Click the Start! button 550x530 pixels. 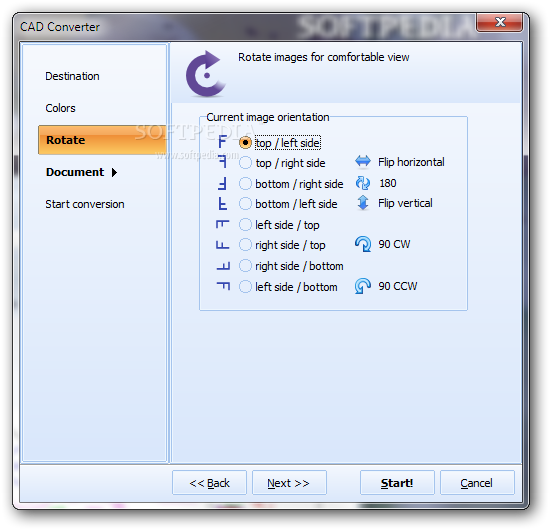397,483
